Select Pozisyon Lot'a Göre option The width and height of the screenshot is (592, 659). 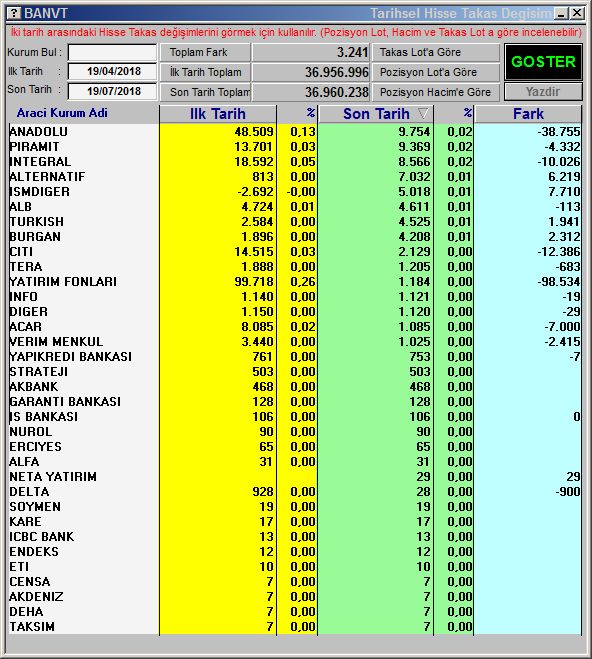pos(436,72)
